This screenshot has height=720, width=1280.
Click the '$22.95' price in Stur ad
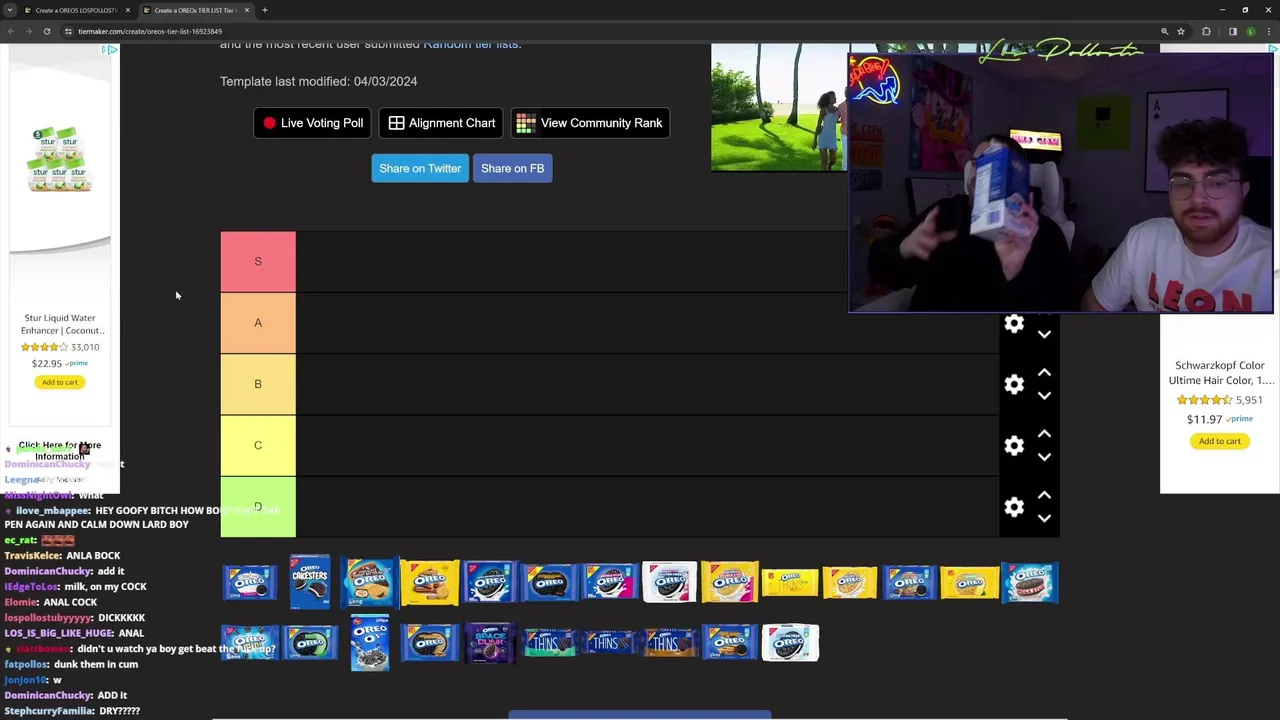pos(46,364)
